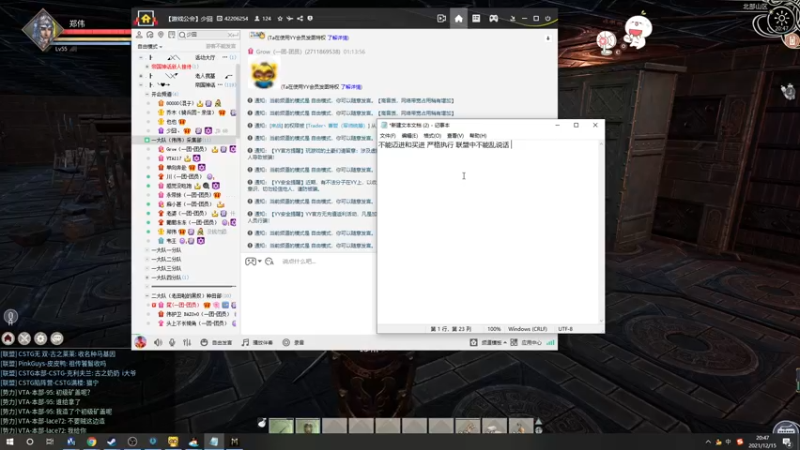Click the person contacts icon above channel list
Image resolution: width=800 pixels, height=450 pixels.
(x=139, y=35)
